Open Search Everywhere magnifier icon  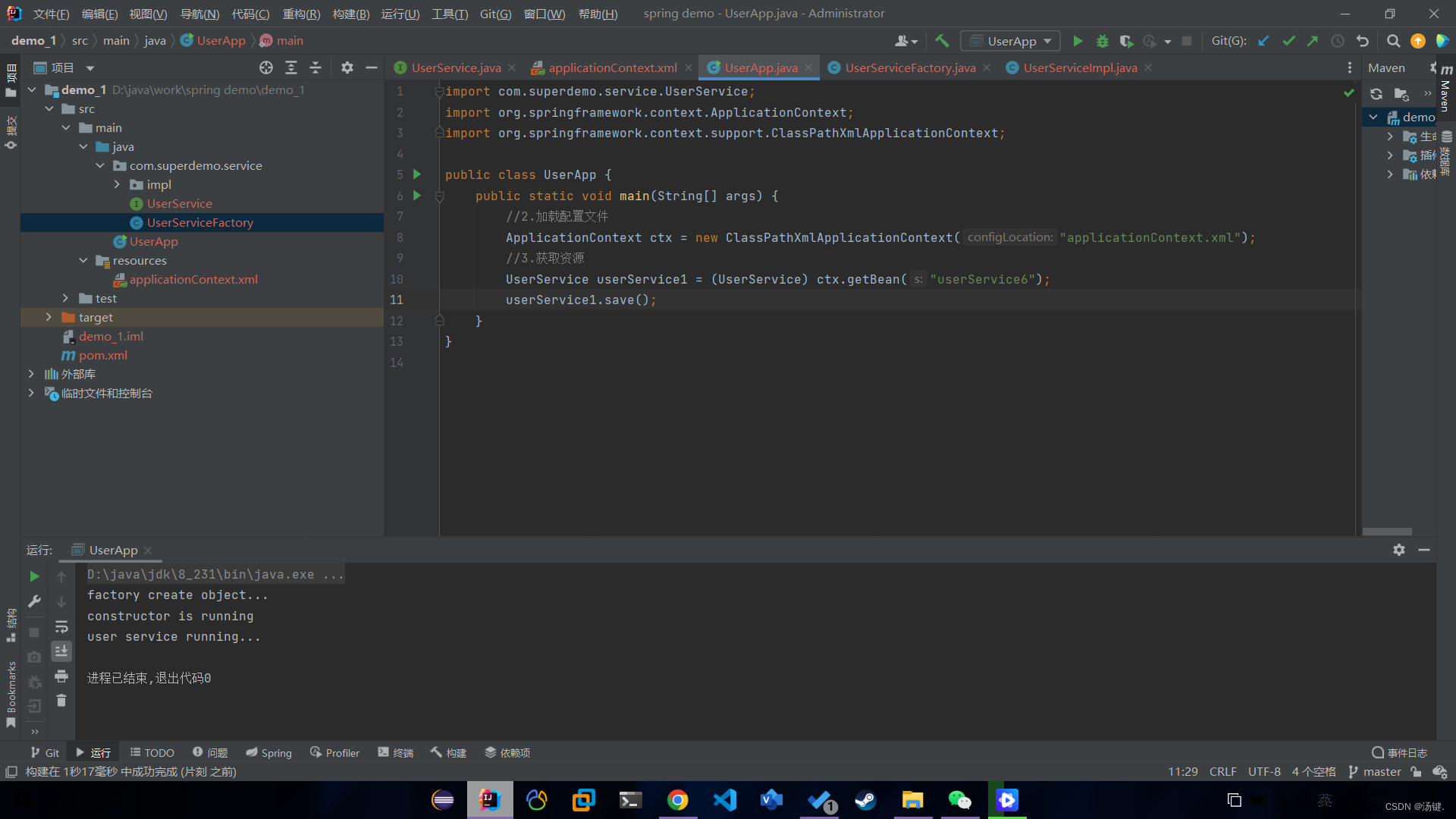(x=1393, y=41)
